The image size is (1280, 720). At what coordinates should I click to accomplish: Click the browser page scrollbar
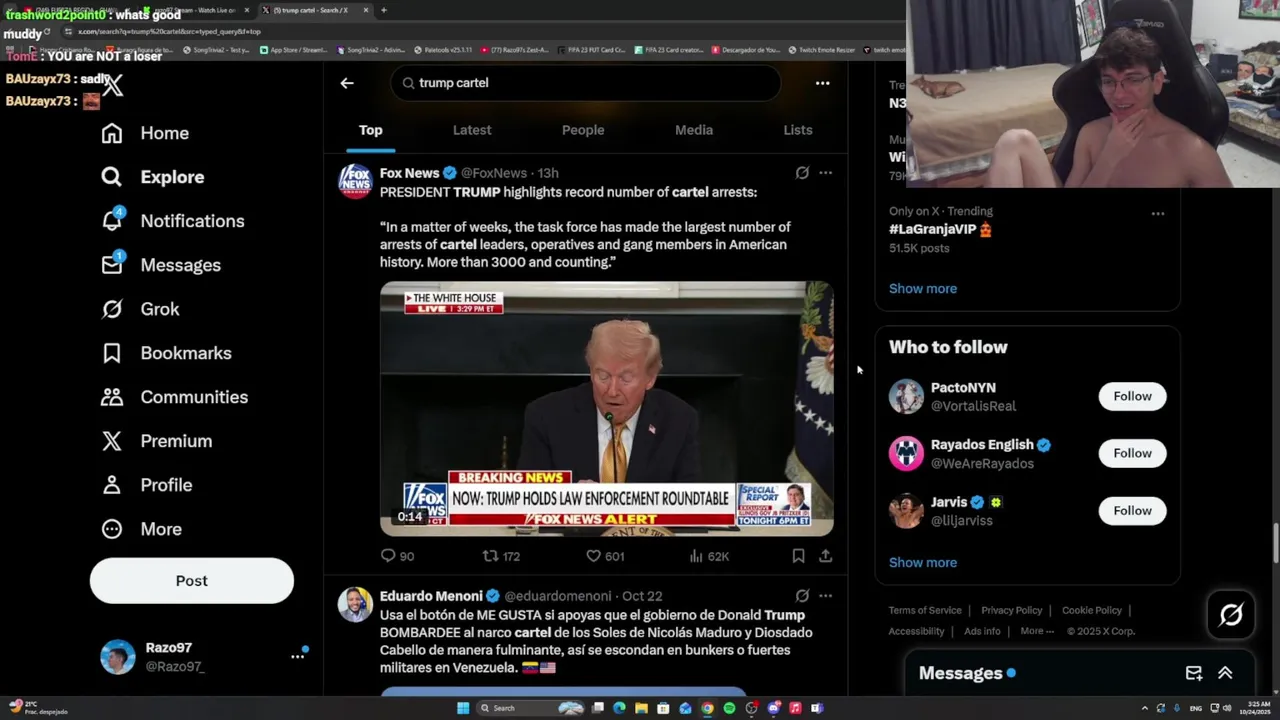(1275, 542)
